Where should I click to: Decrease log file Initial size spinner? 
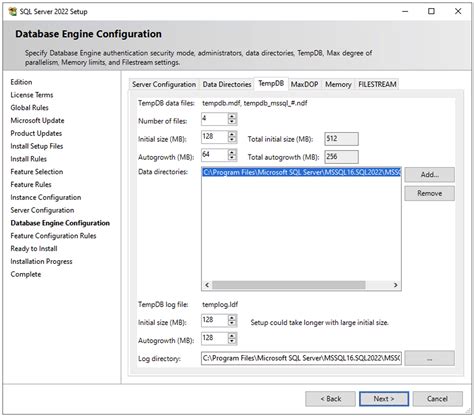232,323
